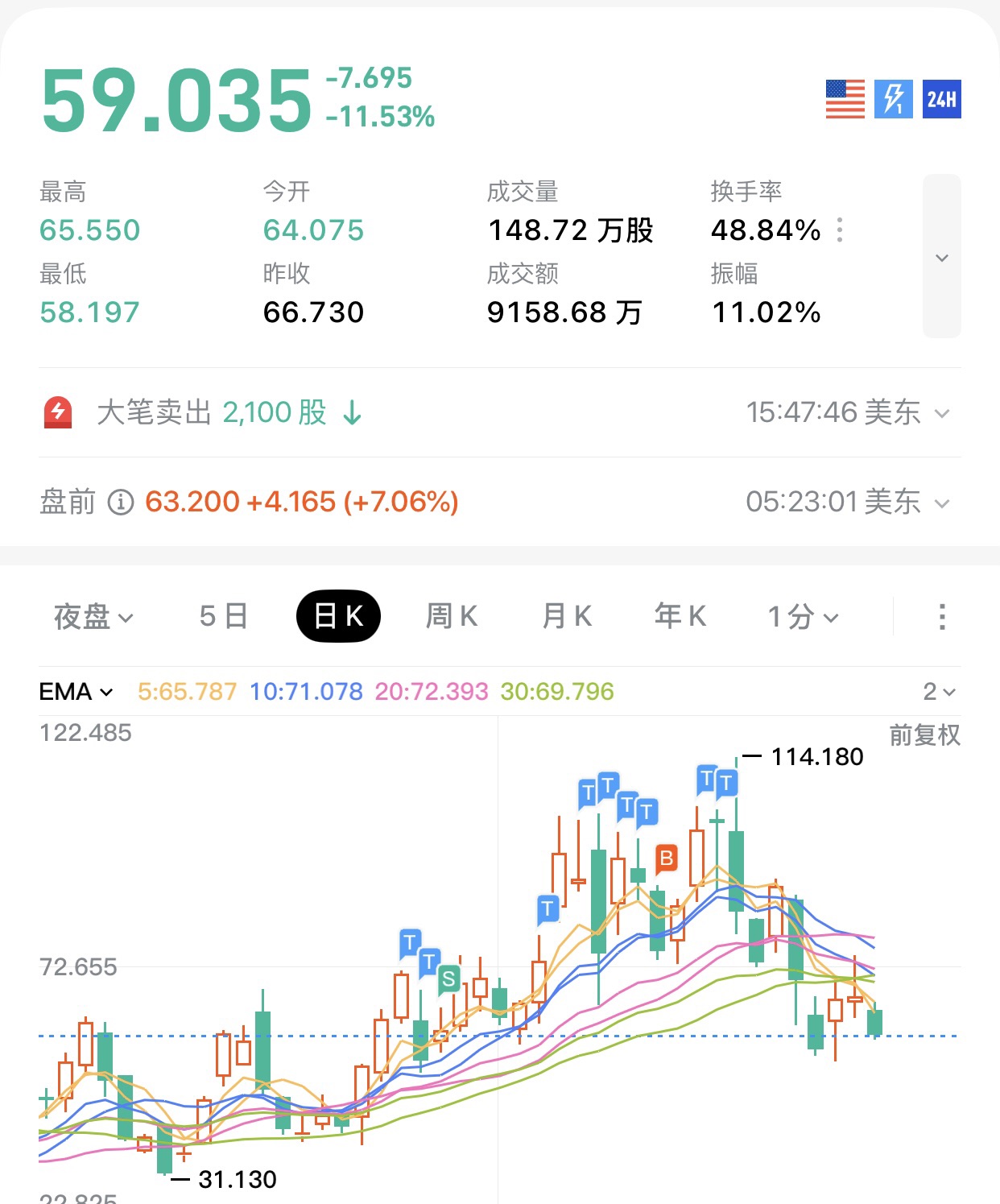This screenshot has height=1204, width=1000.
Task: Open the 1分 interval dropdown
Action: (803, 617)
